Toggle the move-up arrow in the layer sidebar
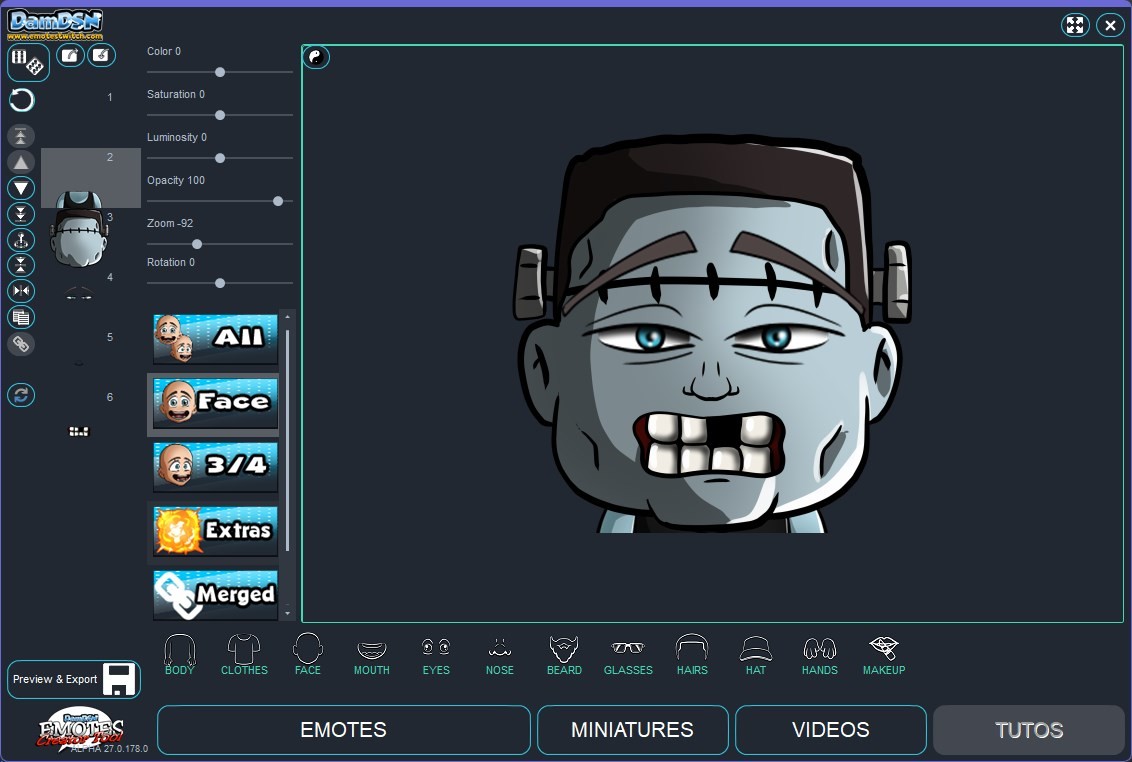Viewport: 1132px width, 762px height. [20, 162]
